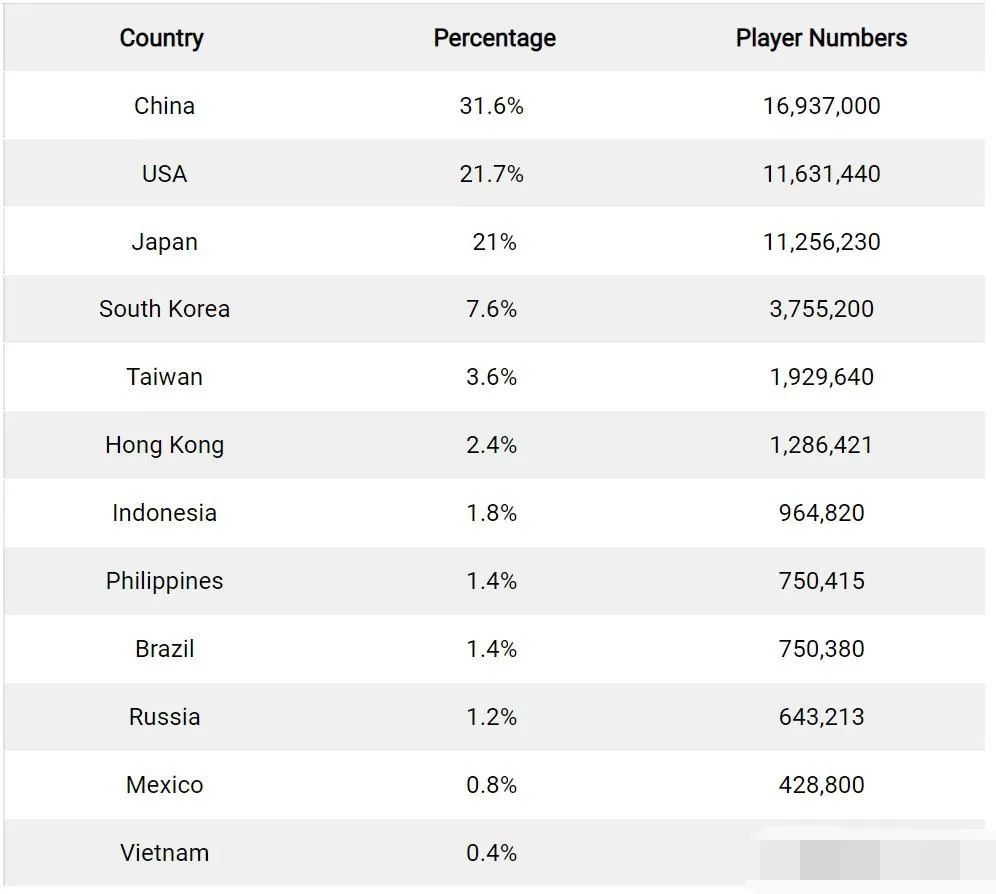
Task: Select the China country cell
Action: pos(165,105)
